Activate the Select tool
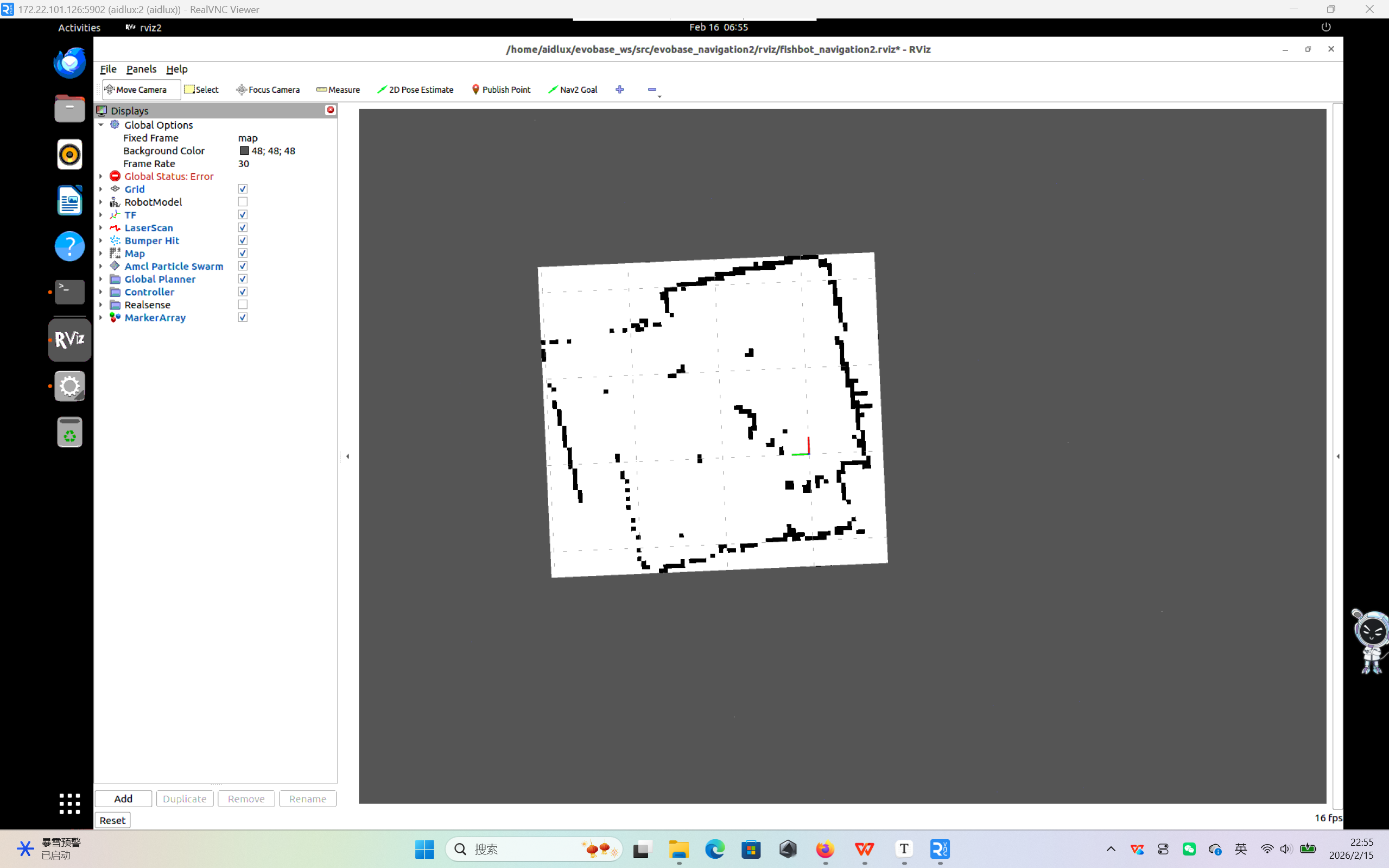1389x868 pixels. pos(201,90)
